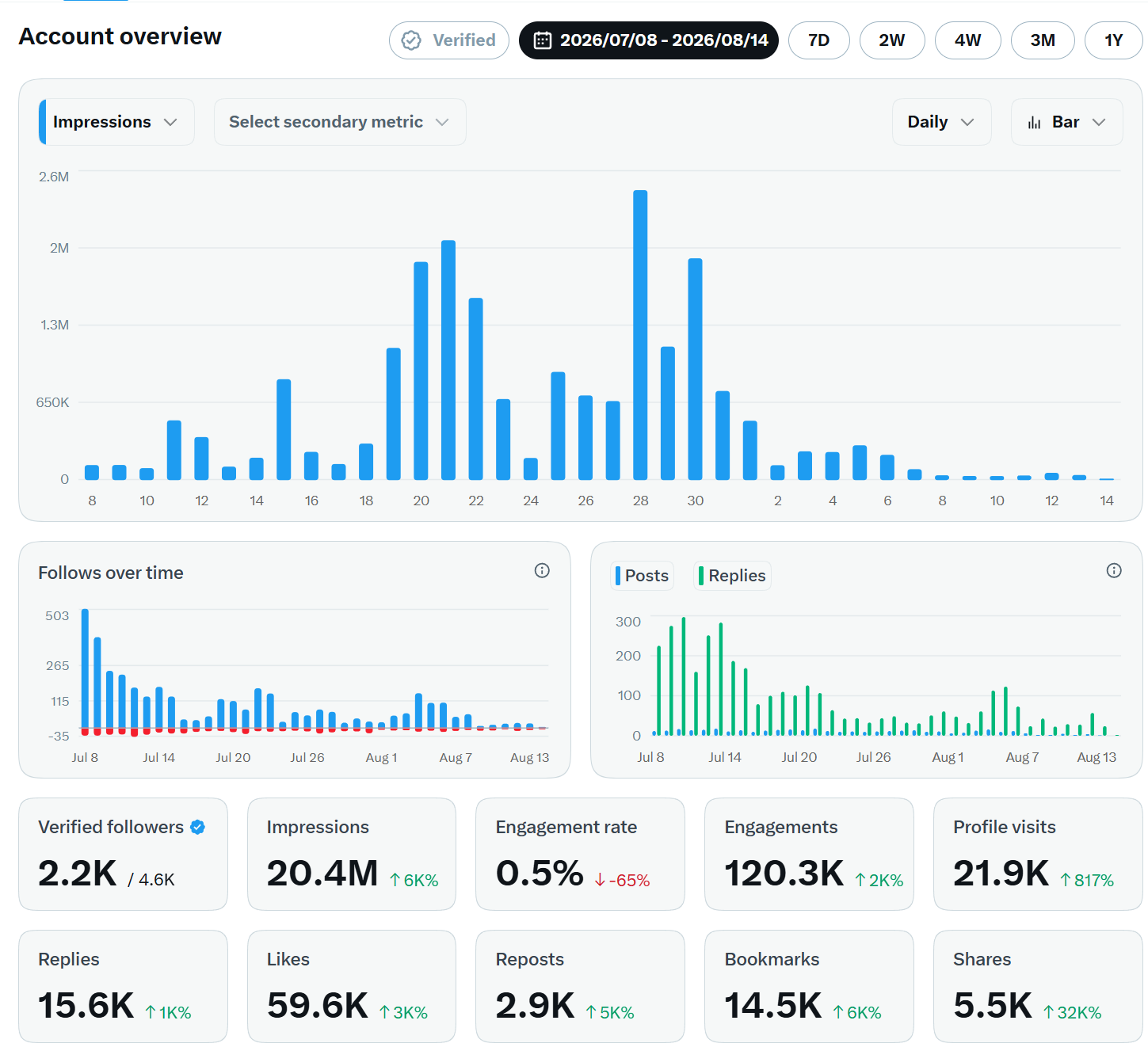The image size is (1148, 1047).
Task: Open the Bar chart type dropdown
Action: point(1067,122)
